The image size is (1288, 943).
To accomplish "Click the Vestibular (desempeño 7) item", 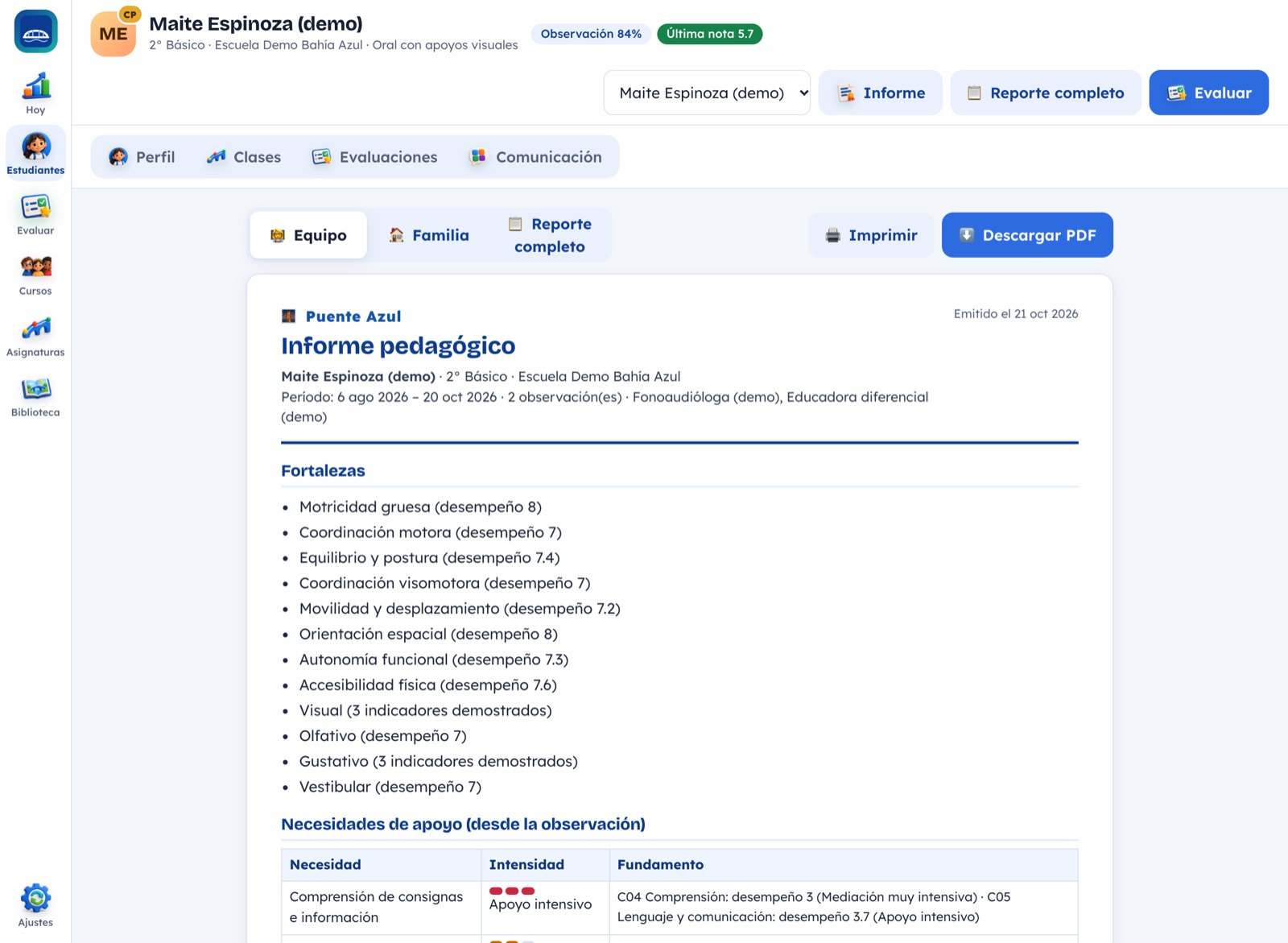I will point(390,787).
